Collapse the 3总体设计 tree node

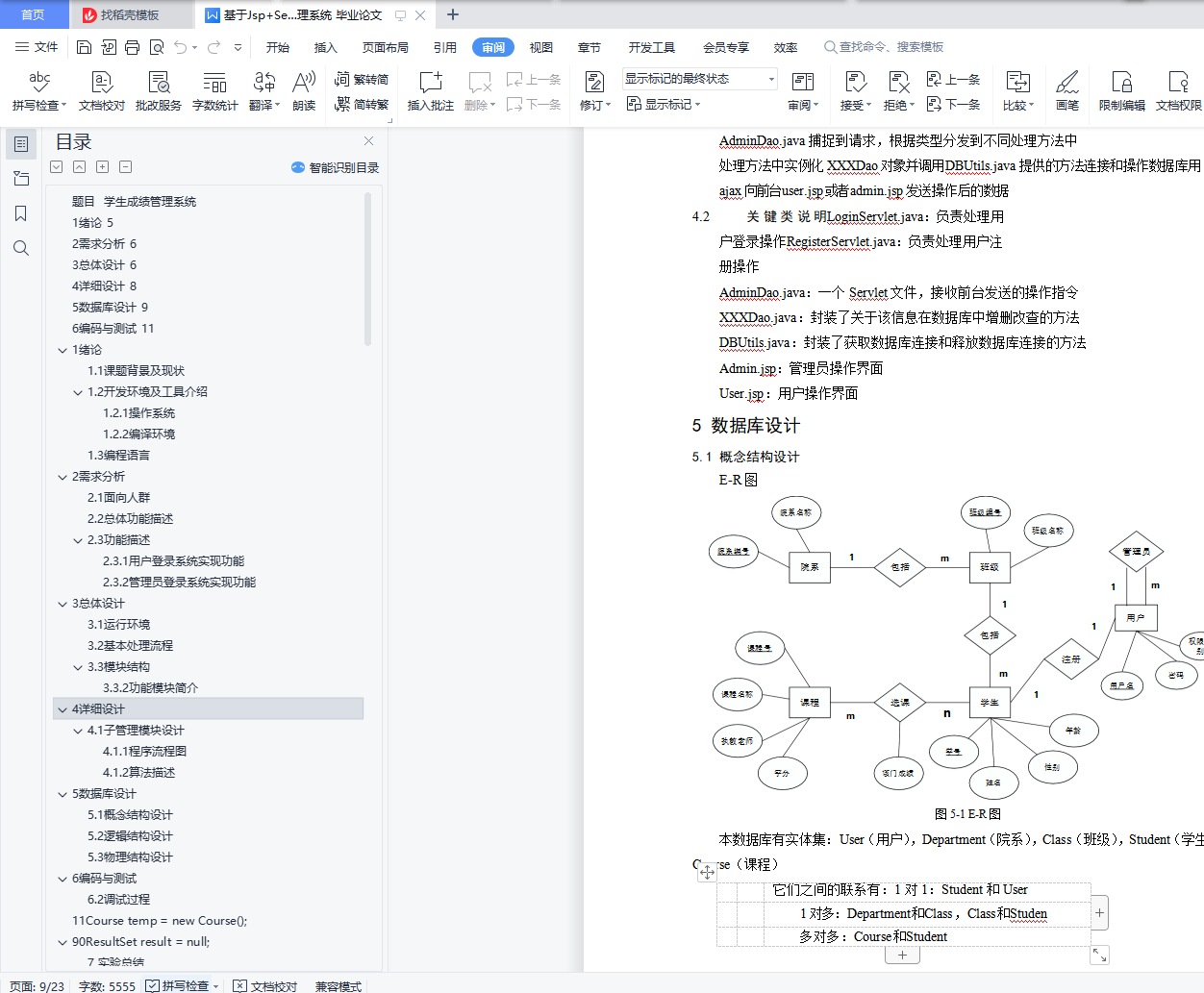(x=63, y=605)
